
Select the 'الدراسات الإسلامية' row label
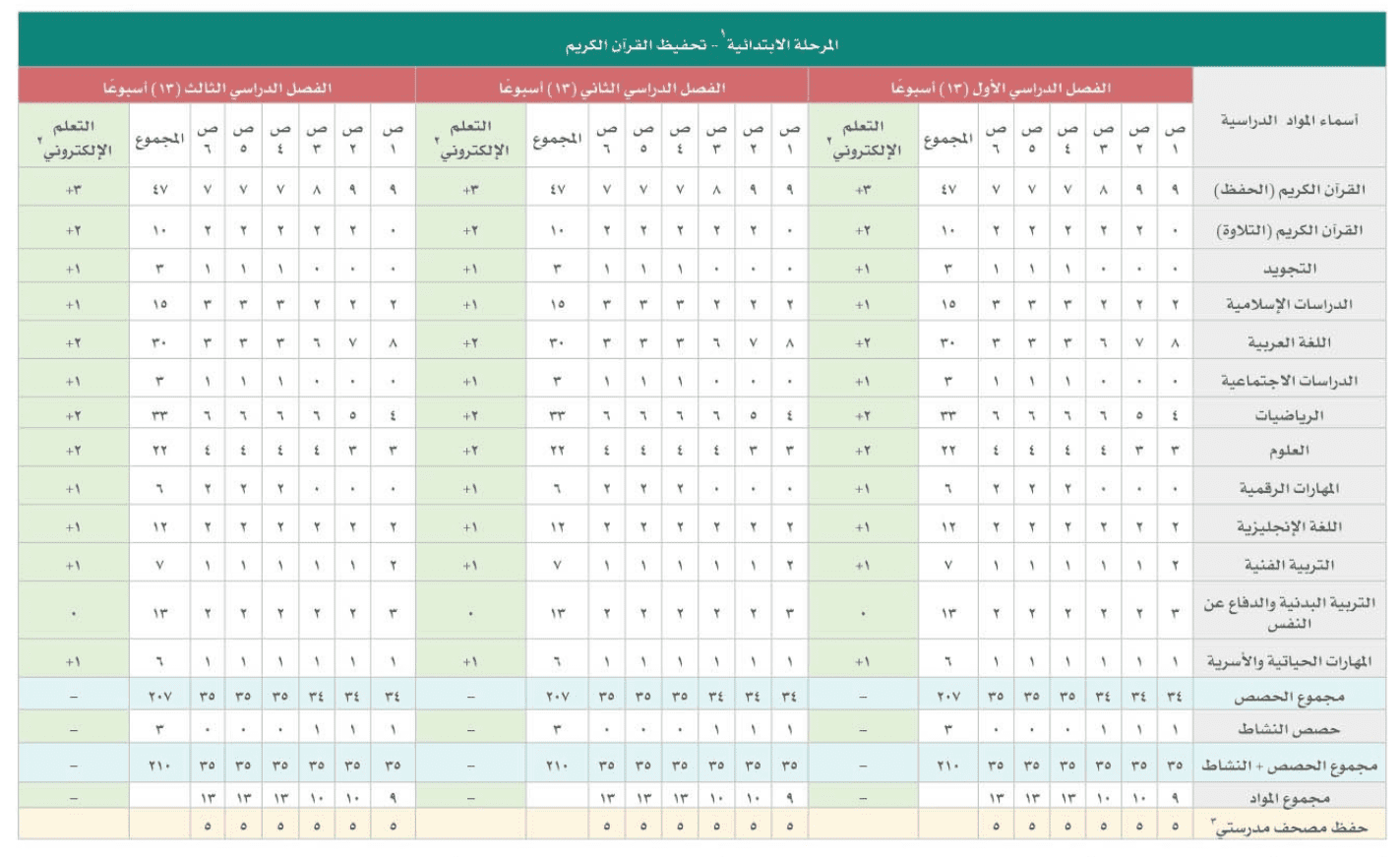click(1289, 304)
